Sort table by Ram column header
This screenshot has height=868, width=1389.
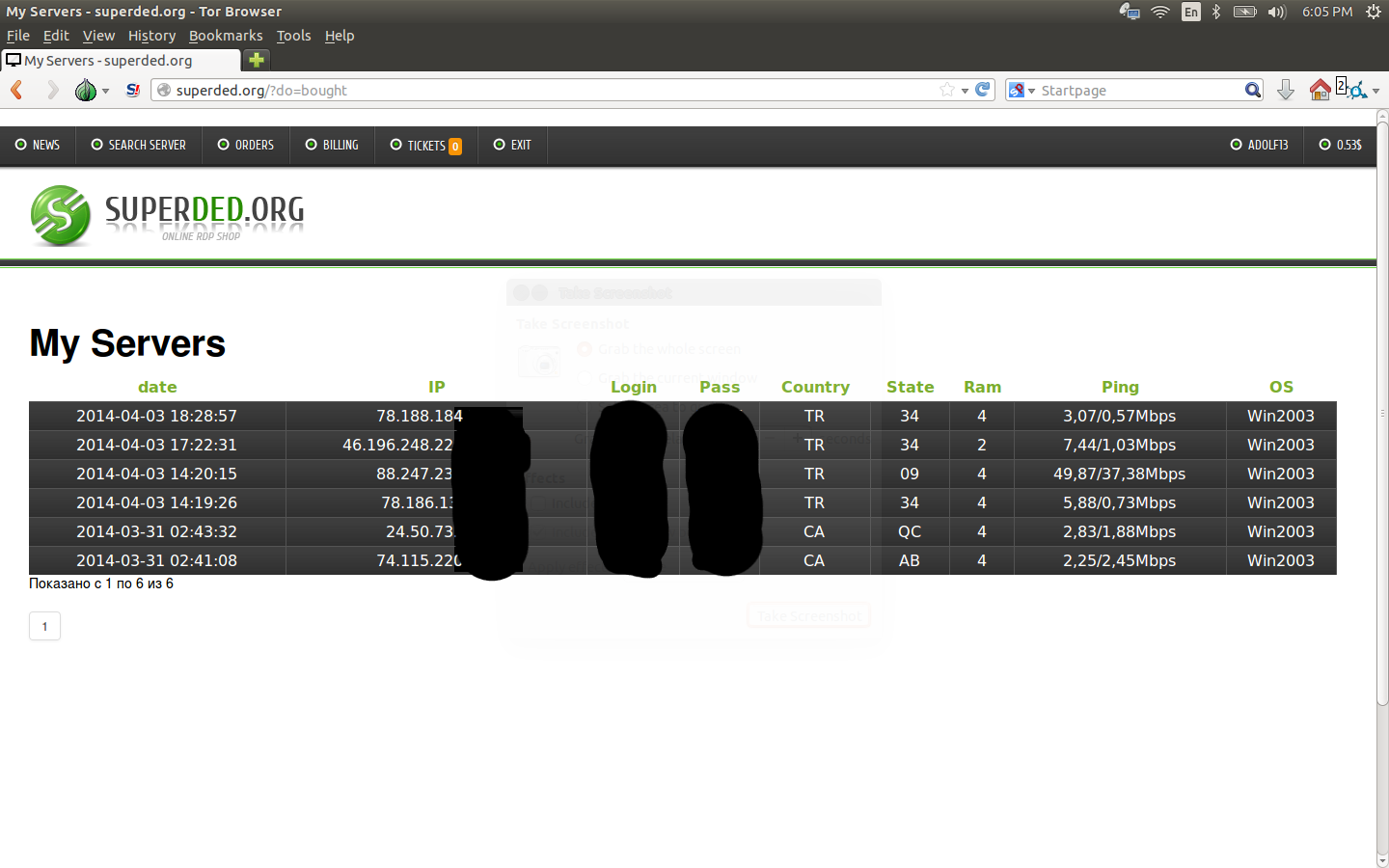982,387
